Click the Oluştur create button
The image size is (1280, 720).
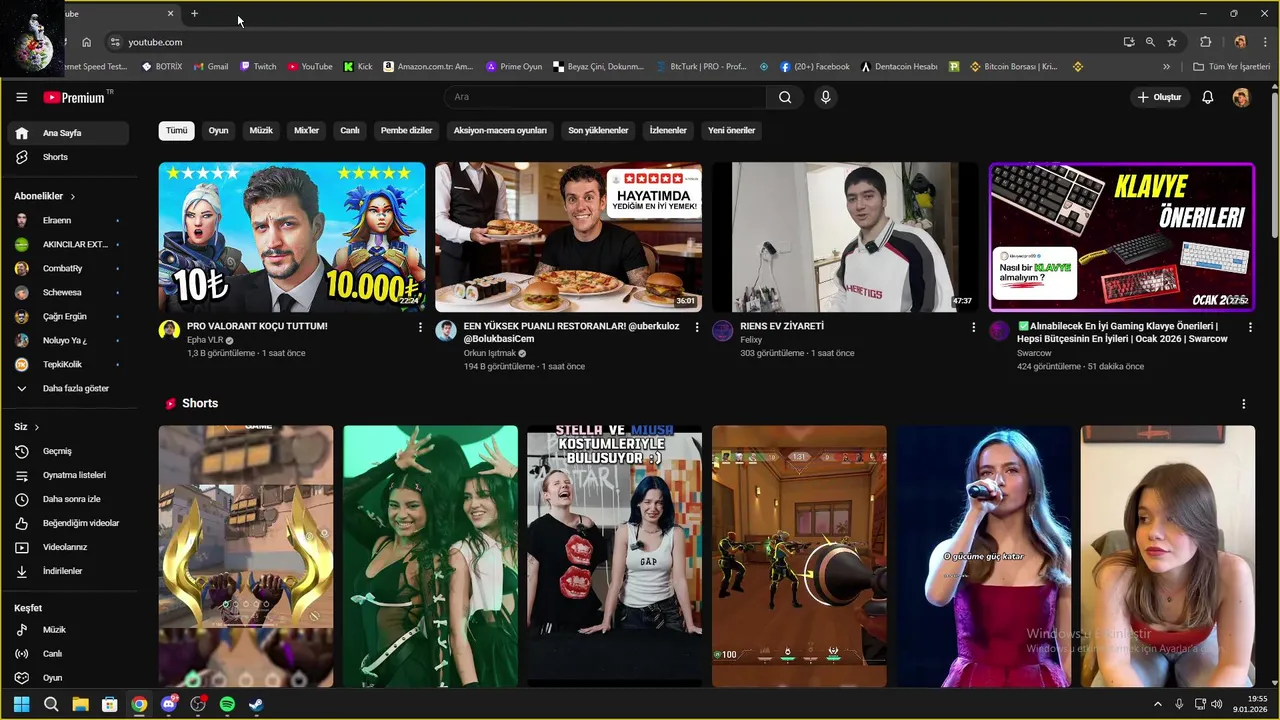tap(1159, 97)
